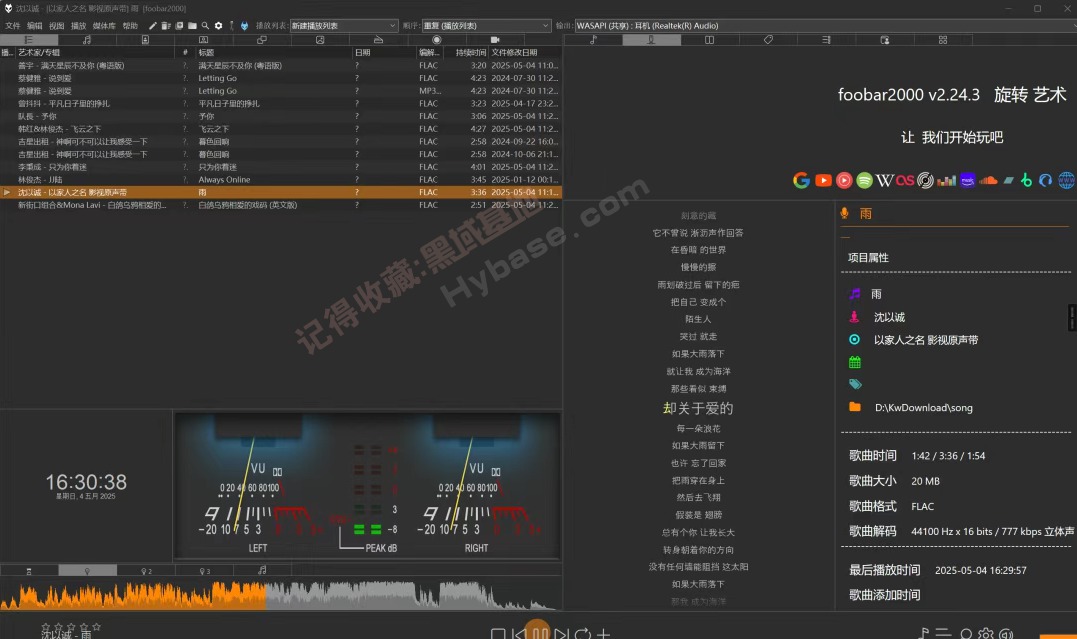The image size is (1077, 639).
Task: Open the 视图 menu in the menu bar
Action: pos(56,25)
